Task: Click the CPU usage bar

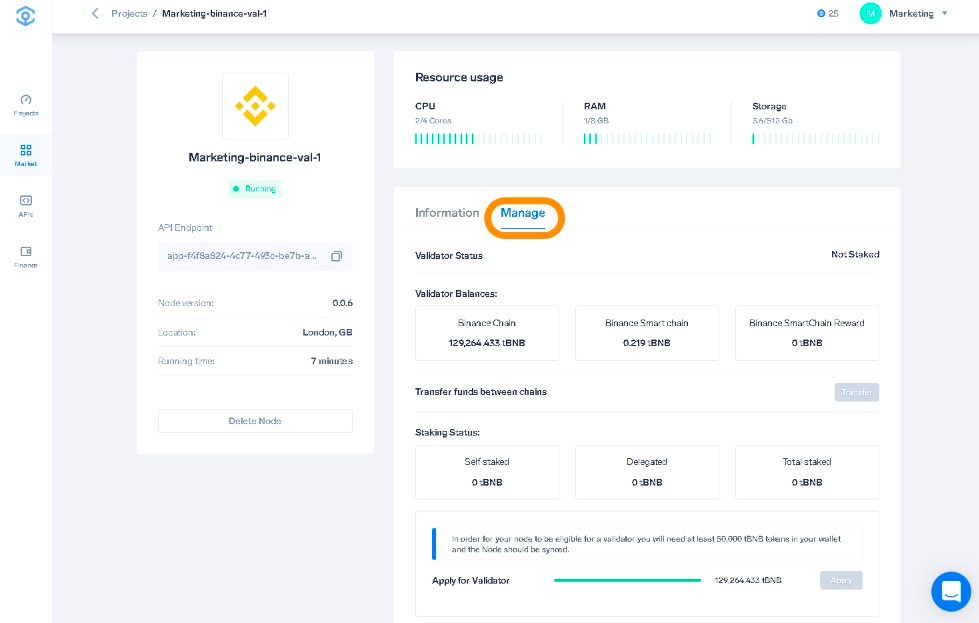Action: tap(478, 139)
